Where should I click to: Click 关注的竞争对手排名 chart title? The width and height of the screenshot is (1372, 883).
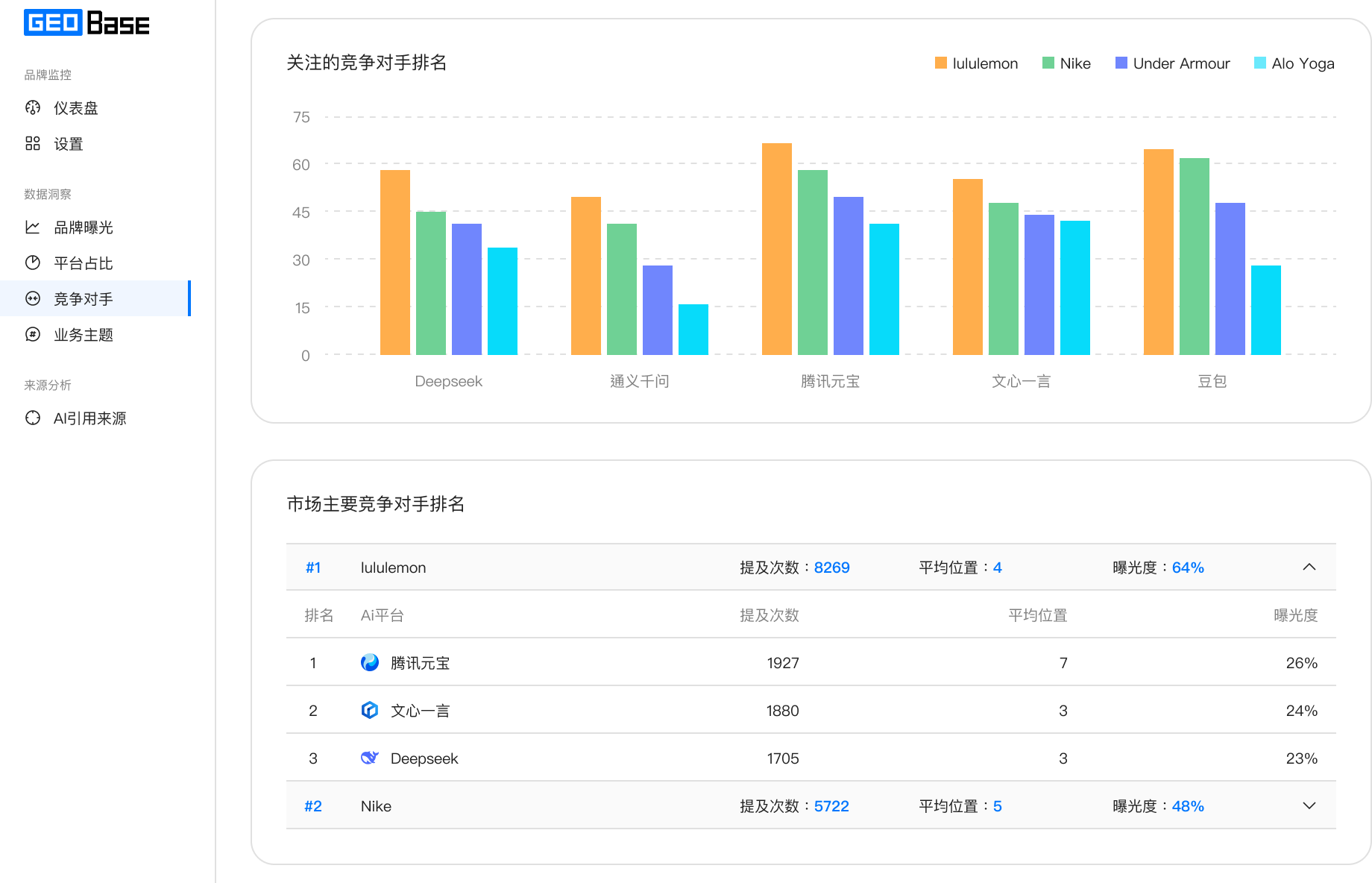[367, 63]
